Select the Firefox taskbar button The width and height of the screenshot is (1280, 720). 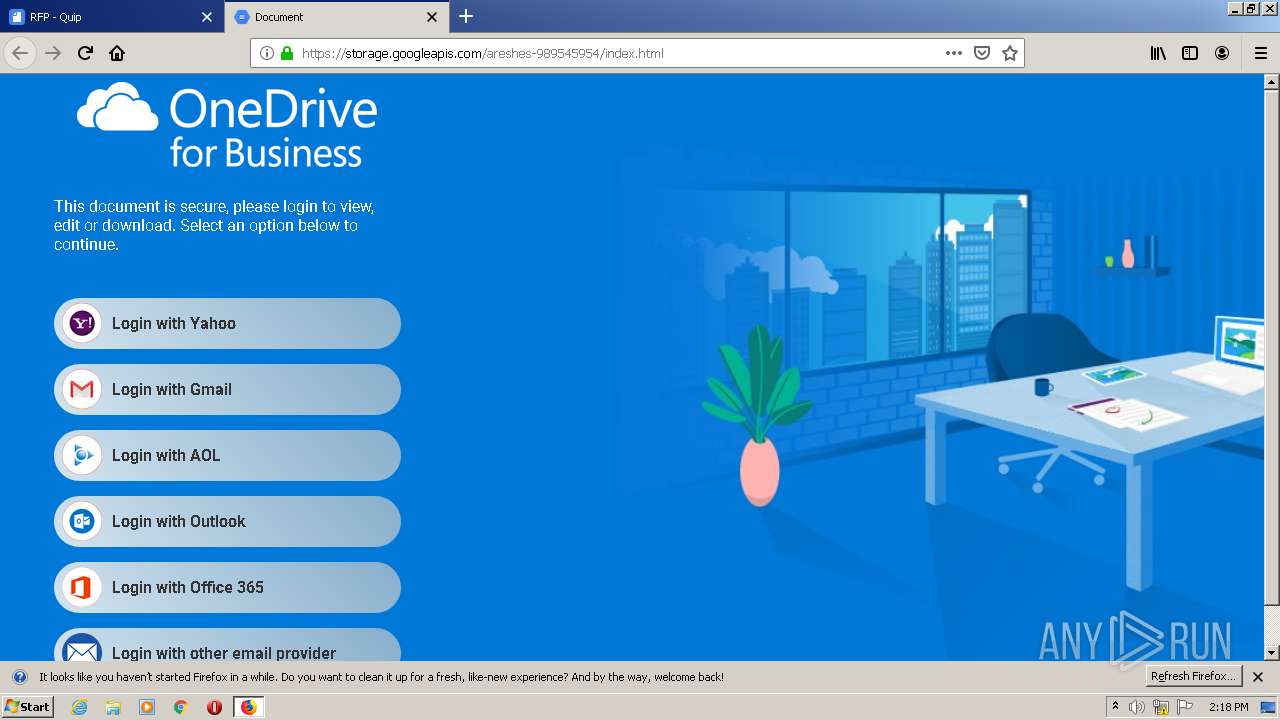coord(248,707)
